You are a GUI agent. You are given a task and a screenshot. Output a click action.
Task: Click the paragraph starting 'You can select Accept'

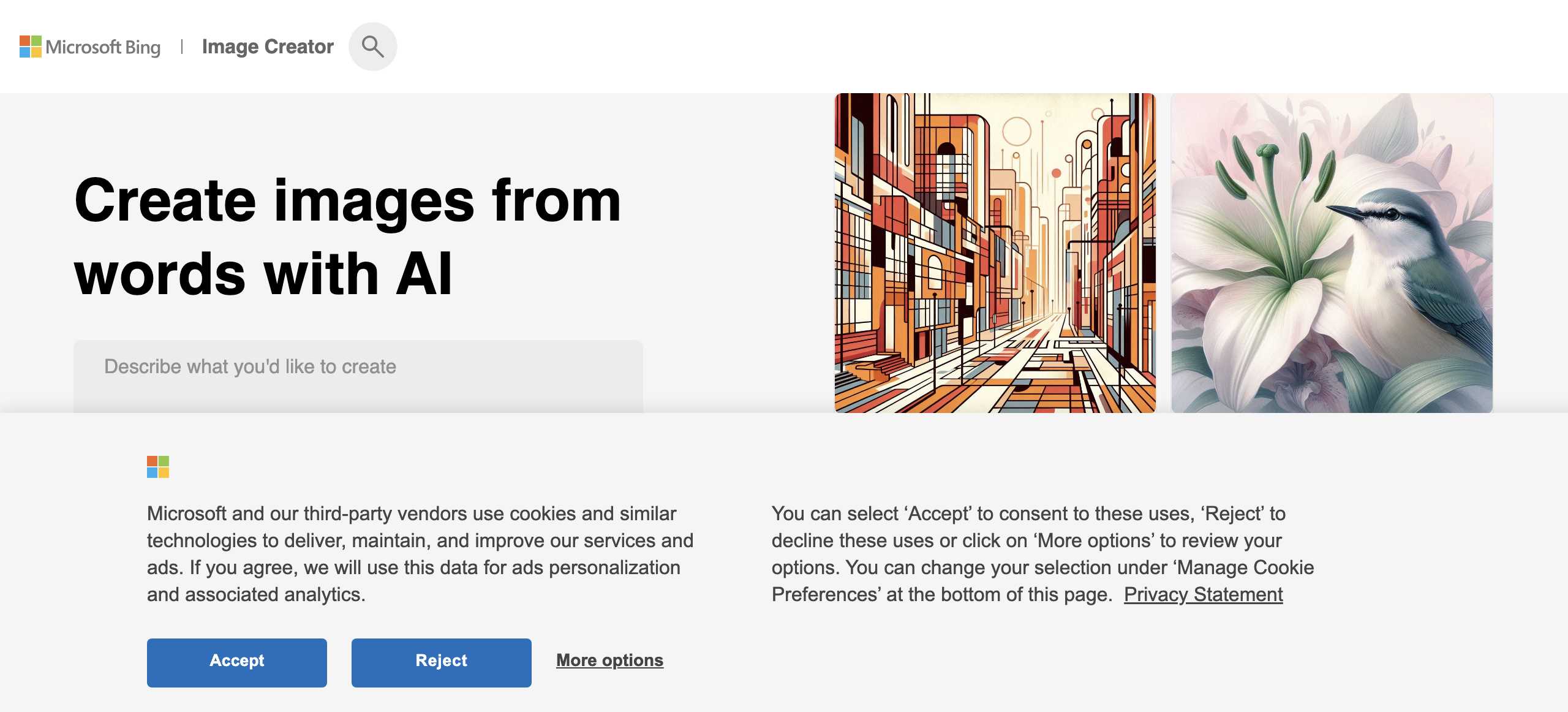pyautogui.click(x=1042, y=553)
